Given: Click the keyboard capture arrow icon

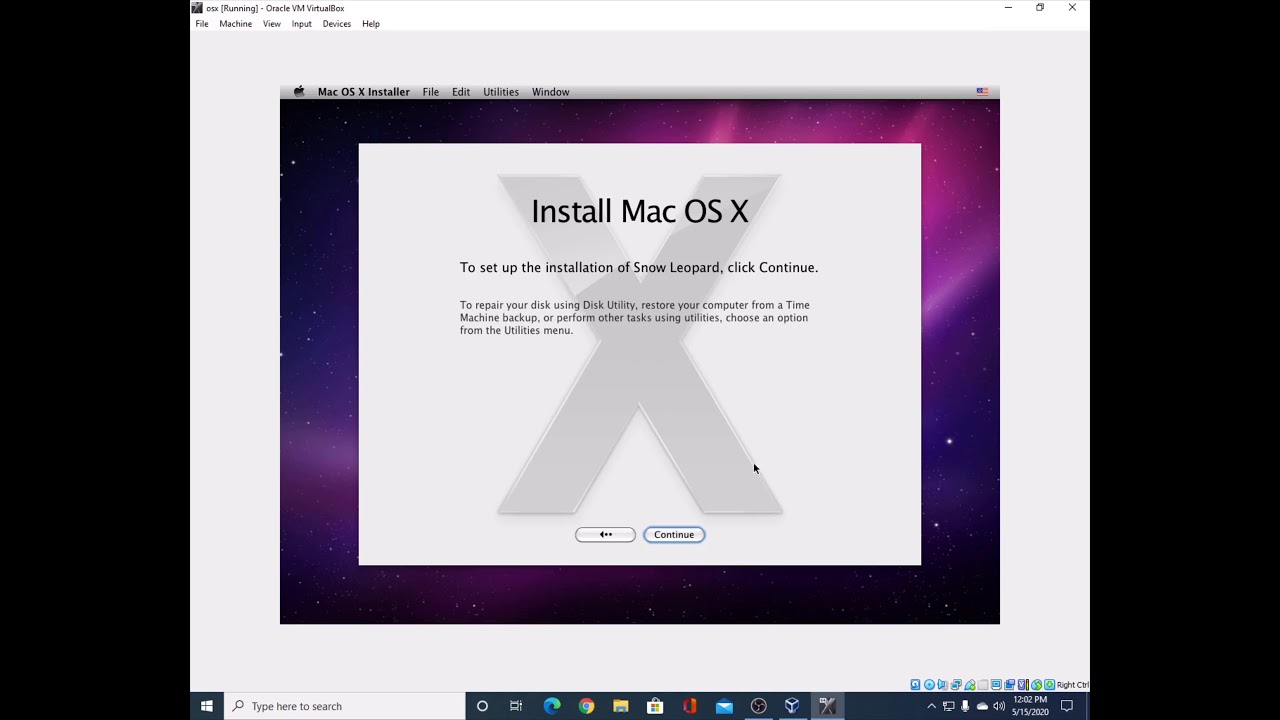Looking at the screenshot, I should 1049,685.
